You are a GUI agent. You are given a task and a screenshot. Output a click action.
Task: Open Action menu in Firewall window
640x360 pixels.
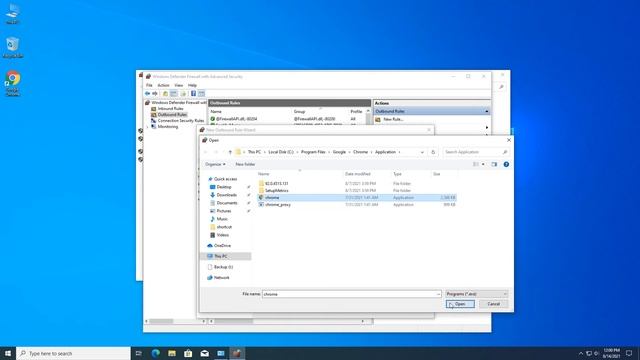click(163, 85)
